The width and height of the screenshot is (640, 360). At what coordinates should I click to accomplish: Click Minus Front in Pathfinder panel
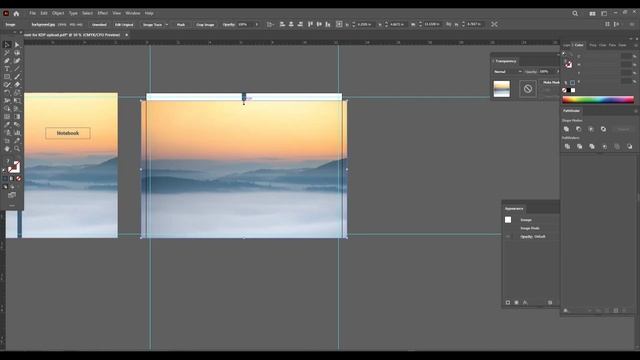click(x=578, y=129)
